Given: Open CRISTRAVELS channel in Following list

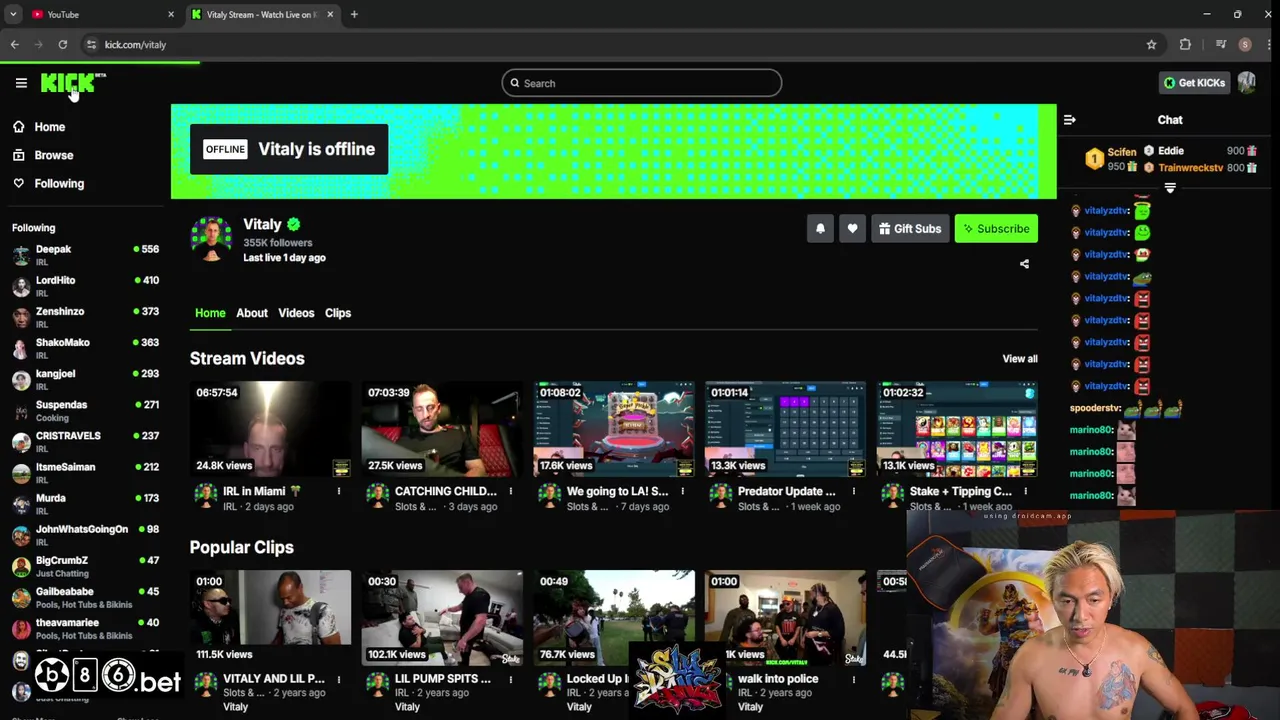Looking at the screenshot, I should pyautogui.click(x=85, y=441).
